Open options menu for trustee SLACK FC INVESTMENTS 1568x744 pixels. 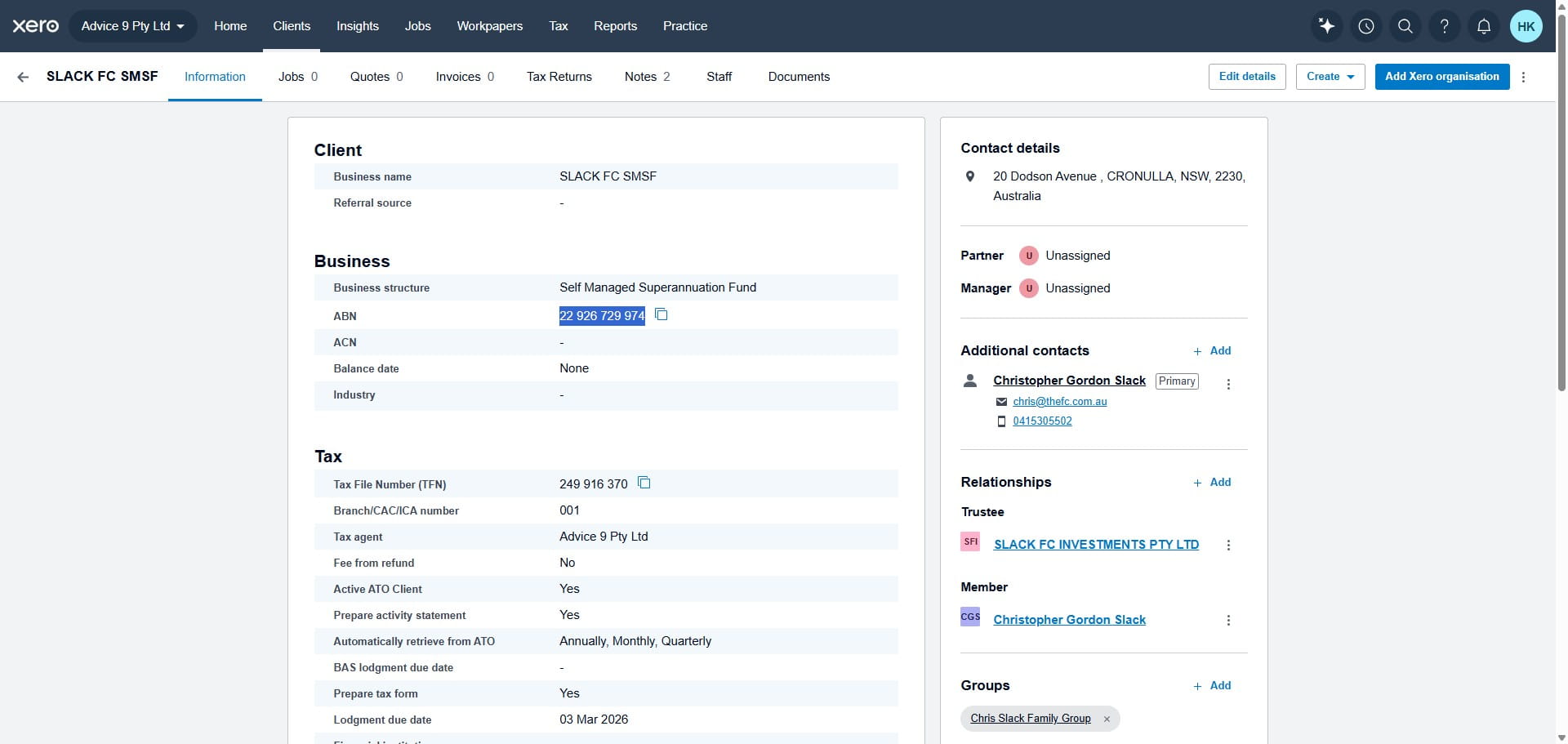pos(1228,545)
